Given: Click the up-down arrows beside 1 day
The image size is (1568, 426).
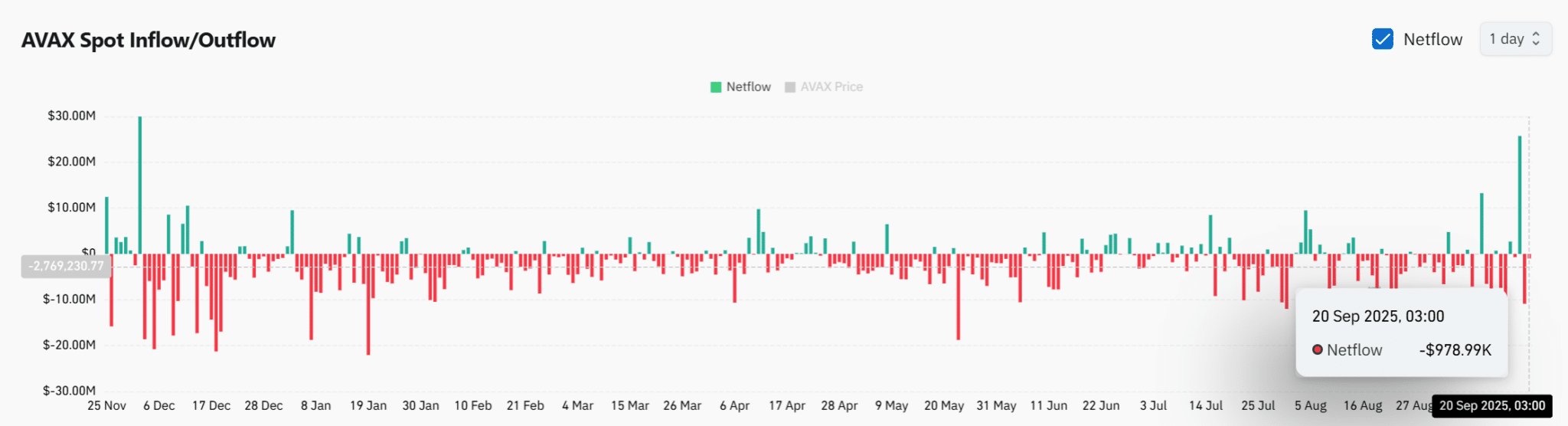Looking at the screenshot, I should click(1536, 39).
